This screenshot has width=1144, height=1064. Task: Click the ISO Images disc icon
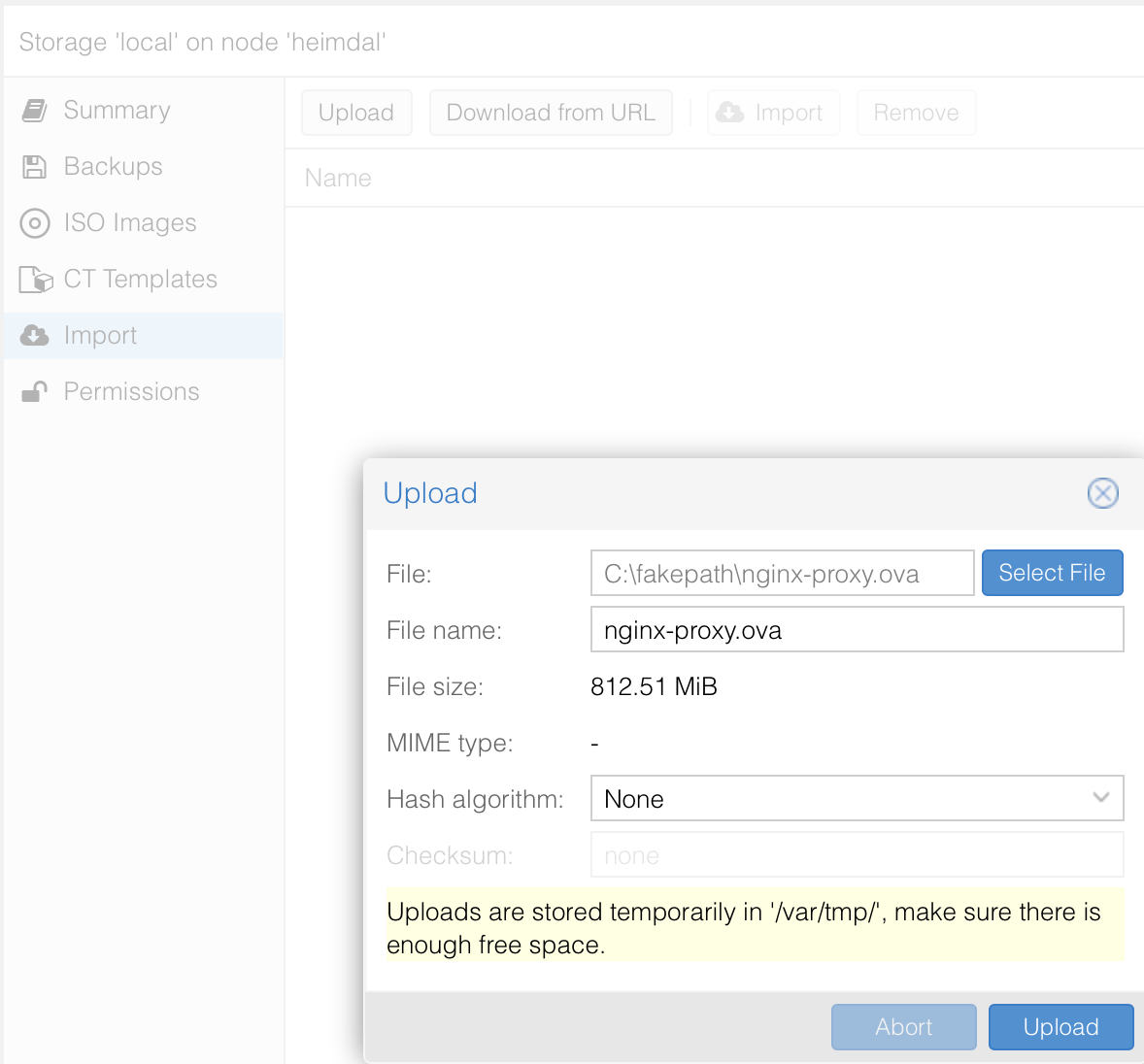[34, 223]
